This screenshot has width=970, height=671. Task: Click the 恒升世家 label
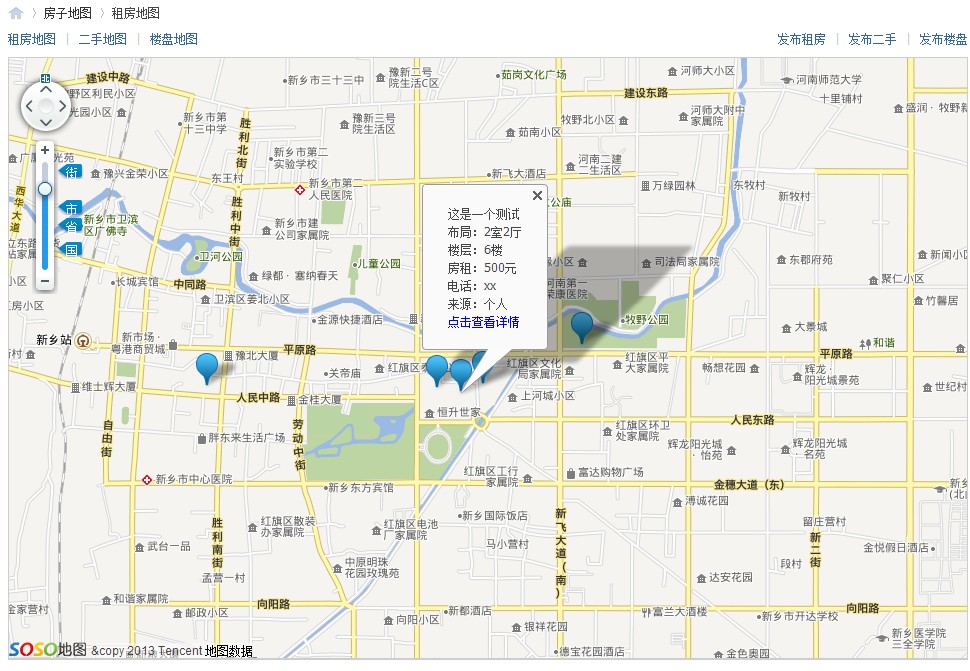(x=459, y=412)
